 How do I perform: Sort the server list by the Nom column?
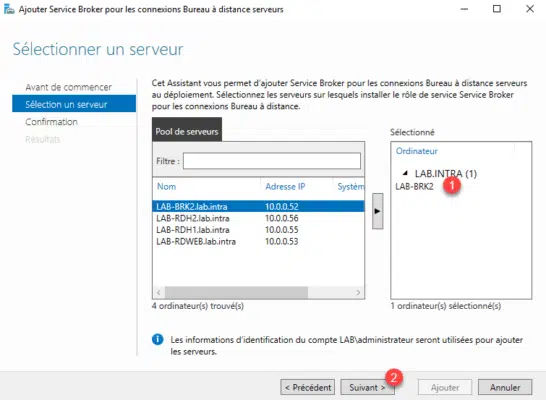166,187
